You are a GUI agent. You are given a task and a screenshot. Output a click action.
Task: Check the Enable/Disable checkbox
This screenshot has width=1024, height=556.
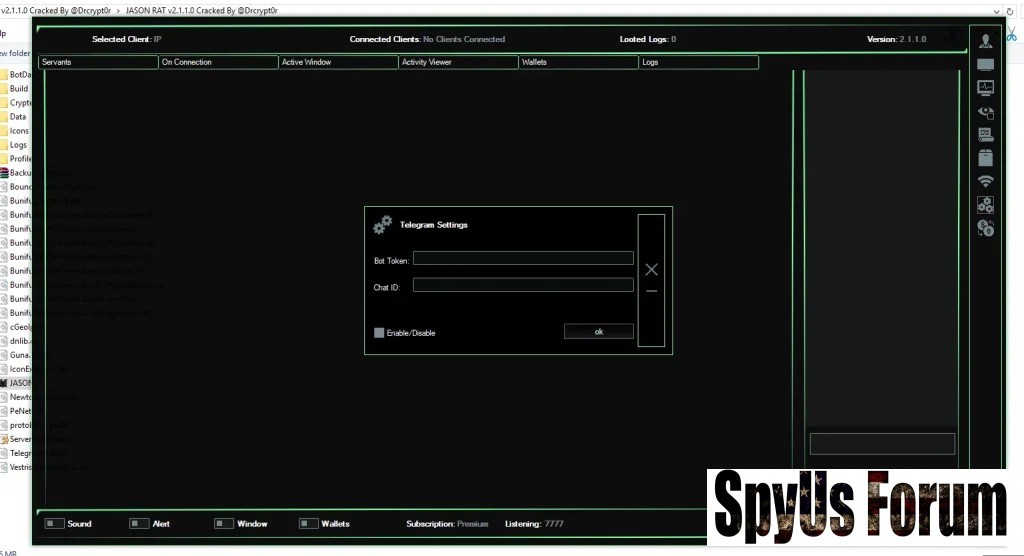(379, 333)
